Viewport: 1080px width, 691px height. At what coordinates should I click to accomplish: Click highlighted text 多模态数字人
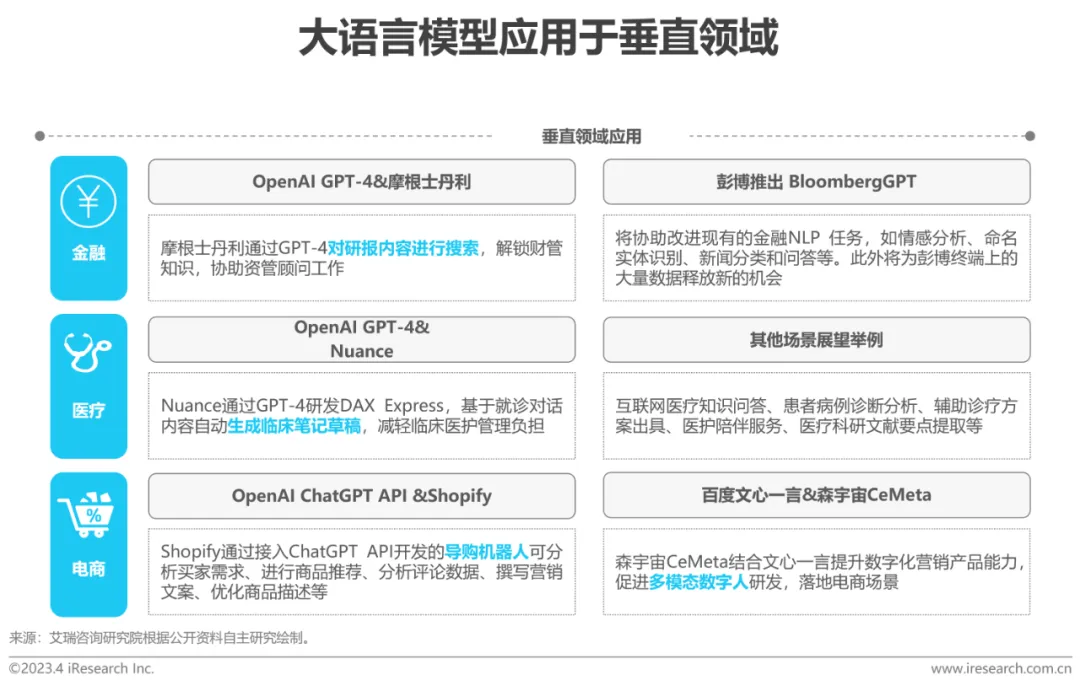click(x=698, y=582)
